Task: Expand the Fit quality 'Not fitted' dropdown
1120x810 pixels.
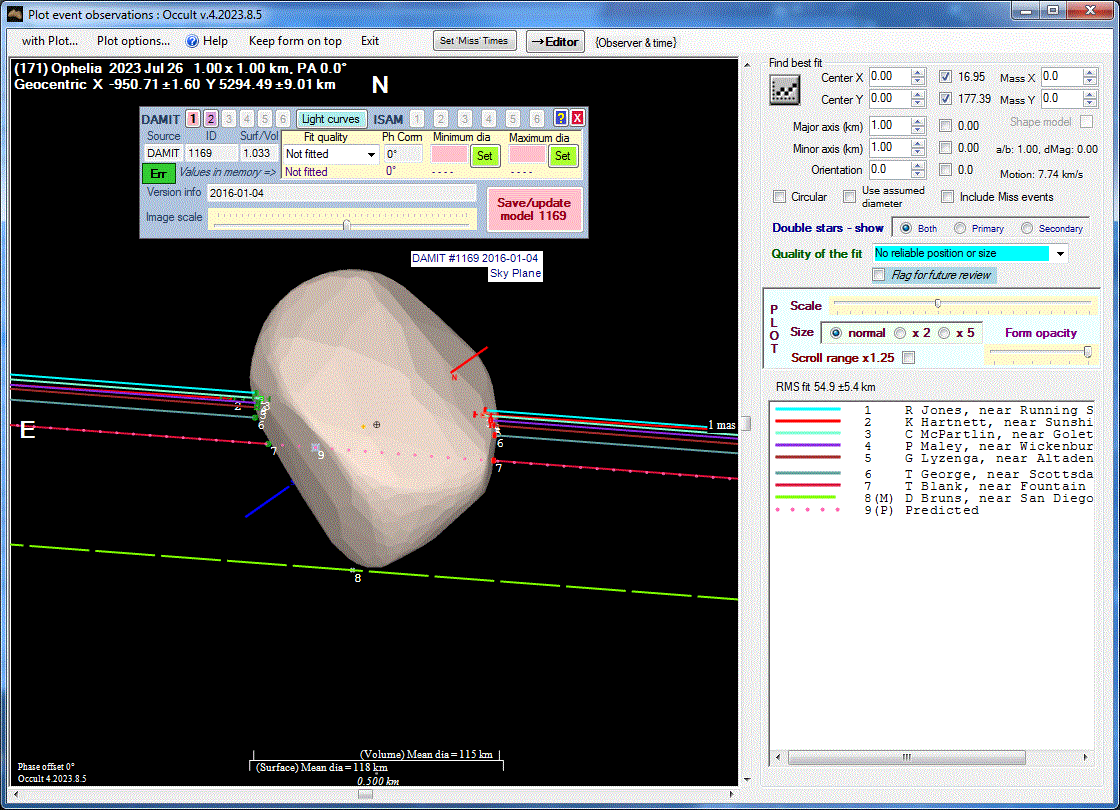Action: pyautogui.click(x=371, y=155)
